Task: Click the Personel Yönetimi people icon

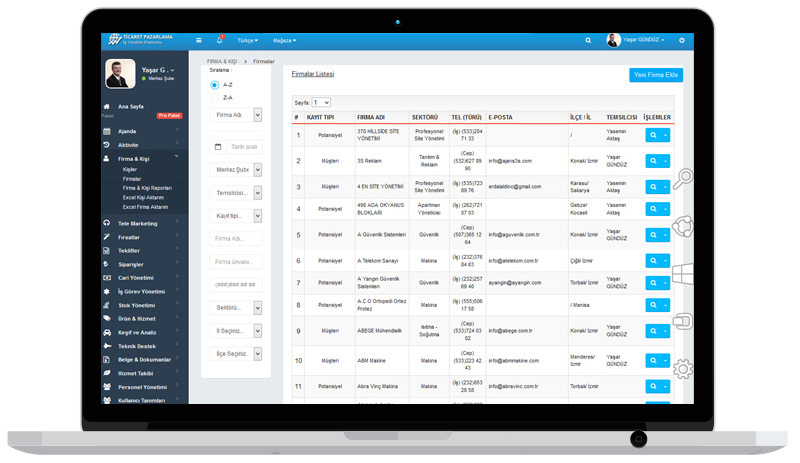Action: 107,387
